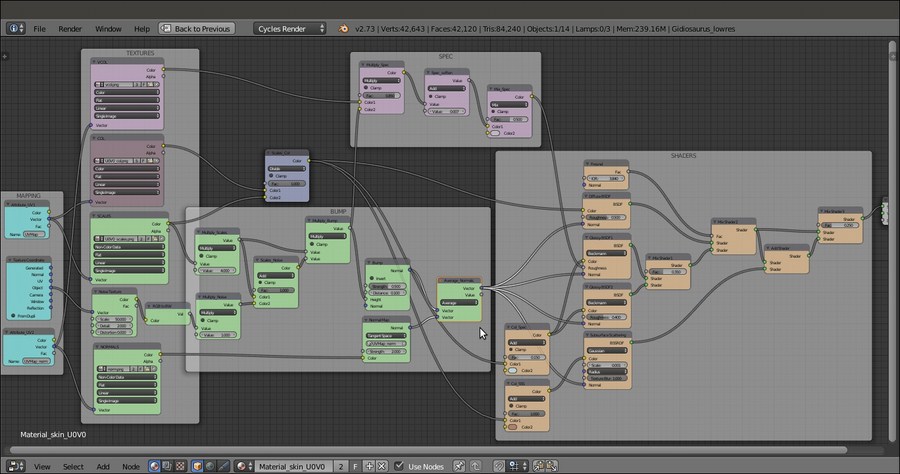The height and width of the screenshot is (474, 900).
Task: Open the Average dropdown on Average_Normals node
Action: 459,302
